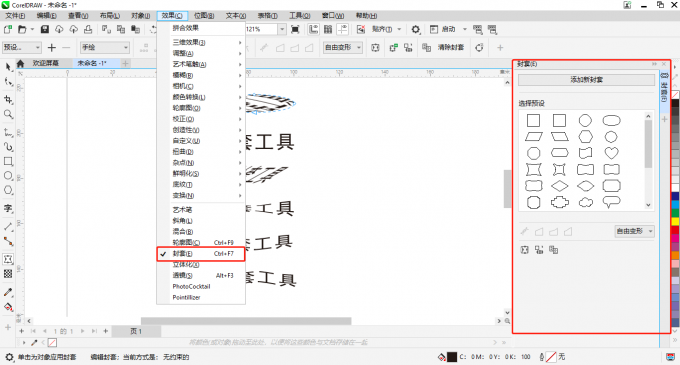680x365 pixels.
Task: Click the speech bubble envelope preset
Action: coord(611,202)
